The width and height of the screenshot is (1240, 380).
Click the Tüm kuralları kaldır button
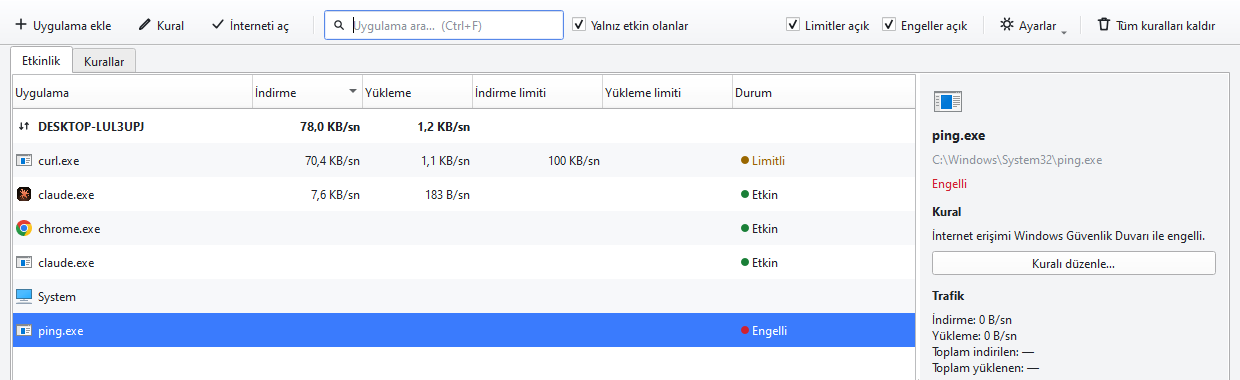pos(1157,25)
